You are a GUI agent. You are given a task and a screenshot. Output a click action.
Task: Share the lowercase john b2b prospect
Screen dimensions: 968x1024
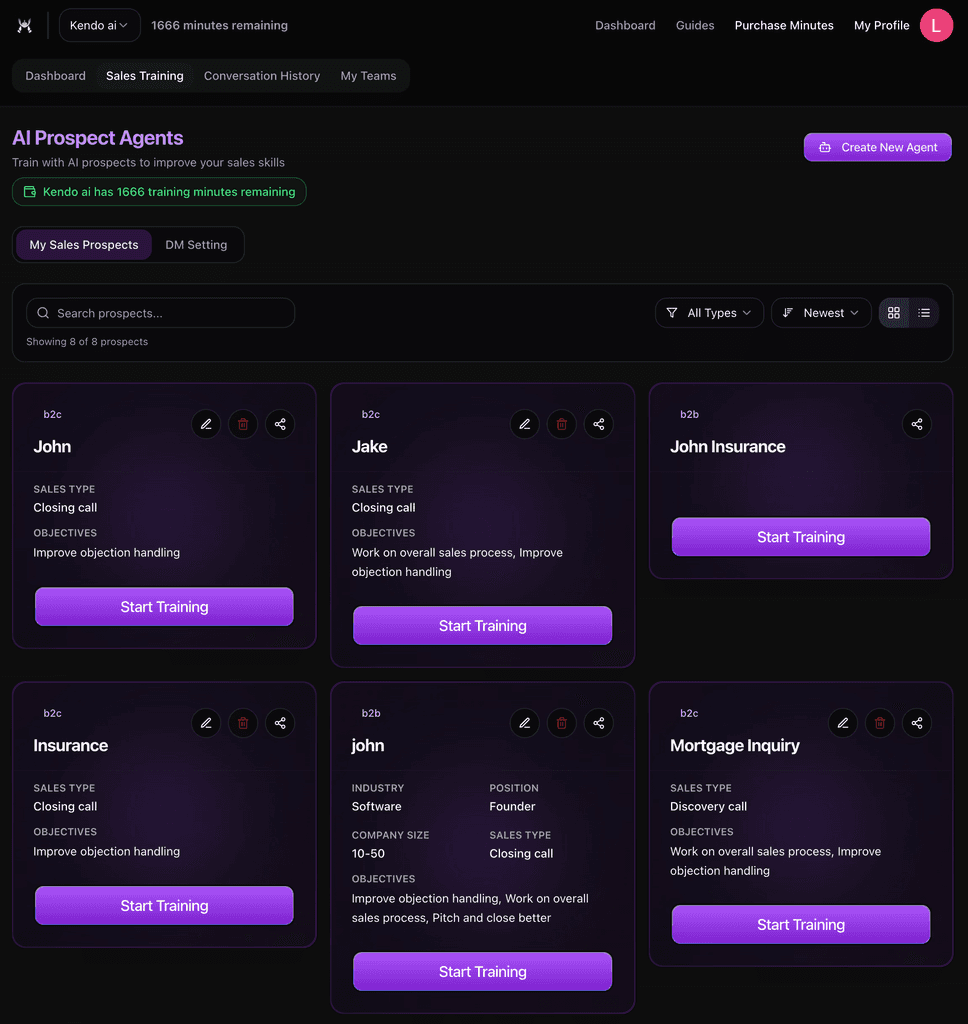coord(598,723)
